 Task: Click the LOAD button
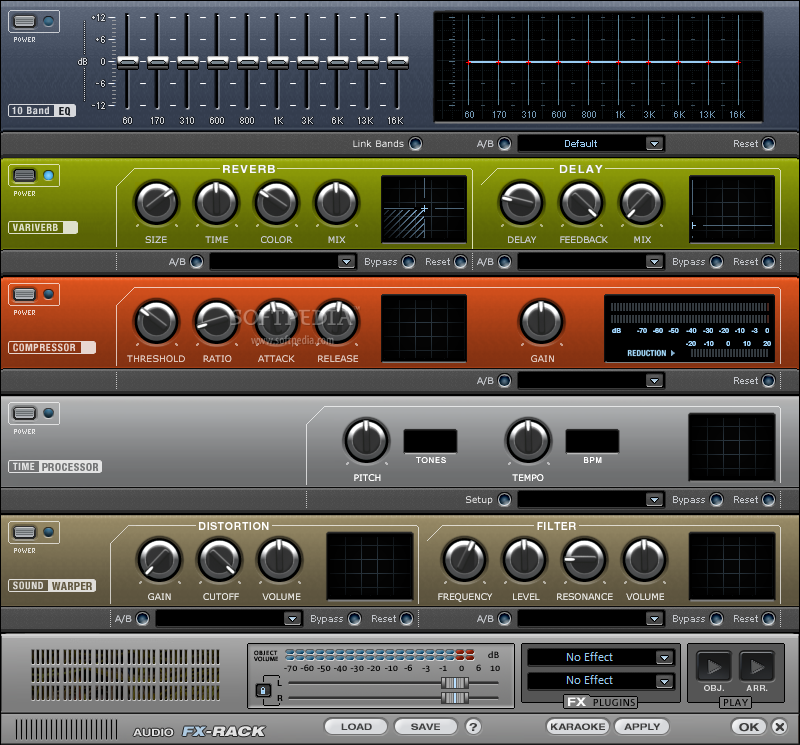point(356,727)
